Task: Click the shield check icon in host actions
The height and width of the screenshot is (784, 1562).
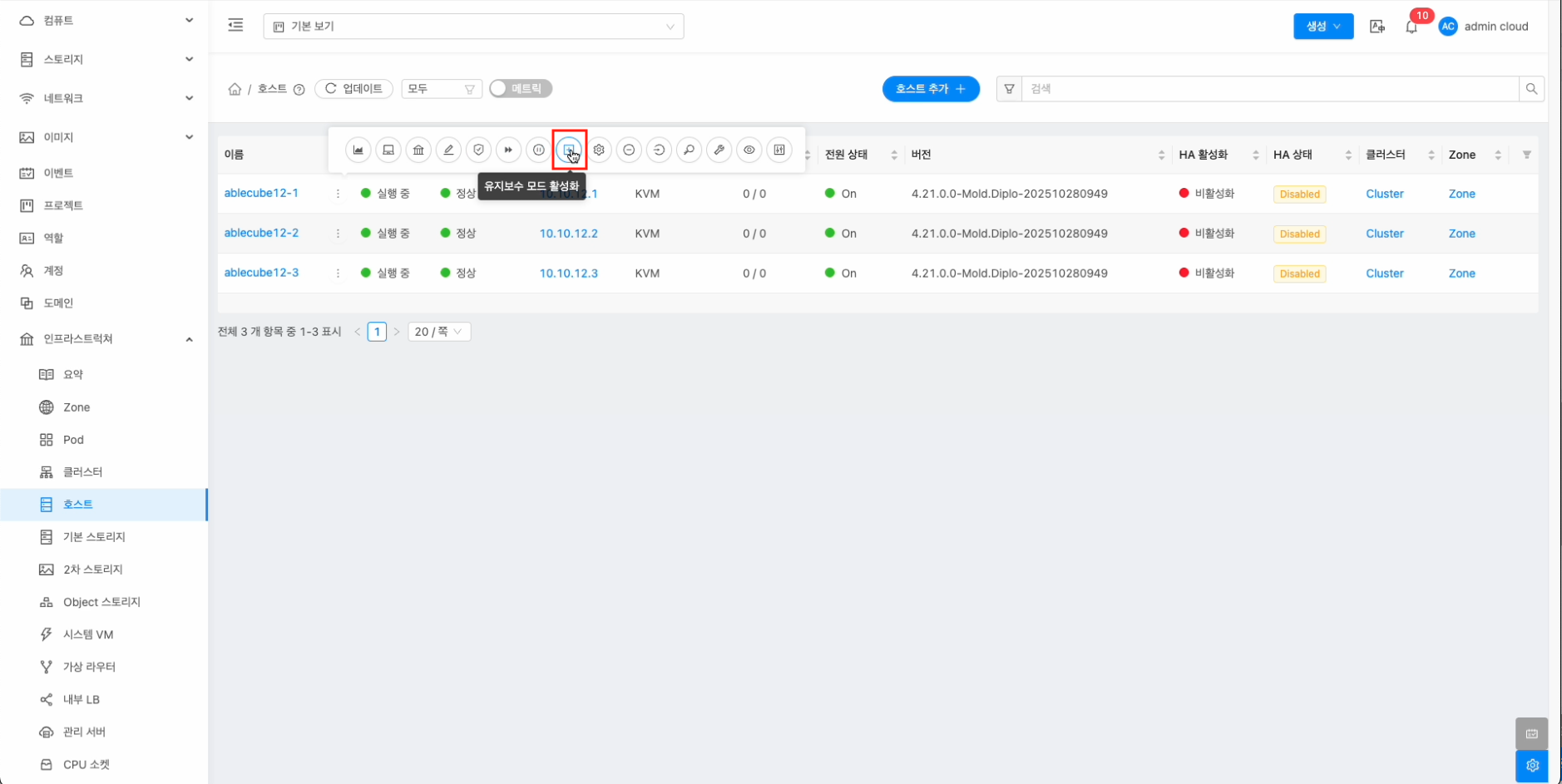Action: coord(478,150)
